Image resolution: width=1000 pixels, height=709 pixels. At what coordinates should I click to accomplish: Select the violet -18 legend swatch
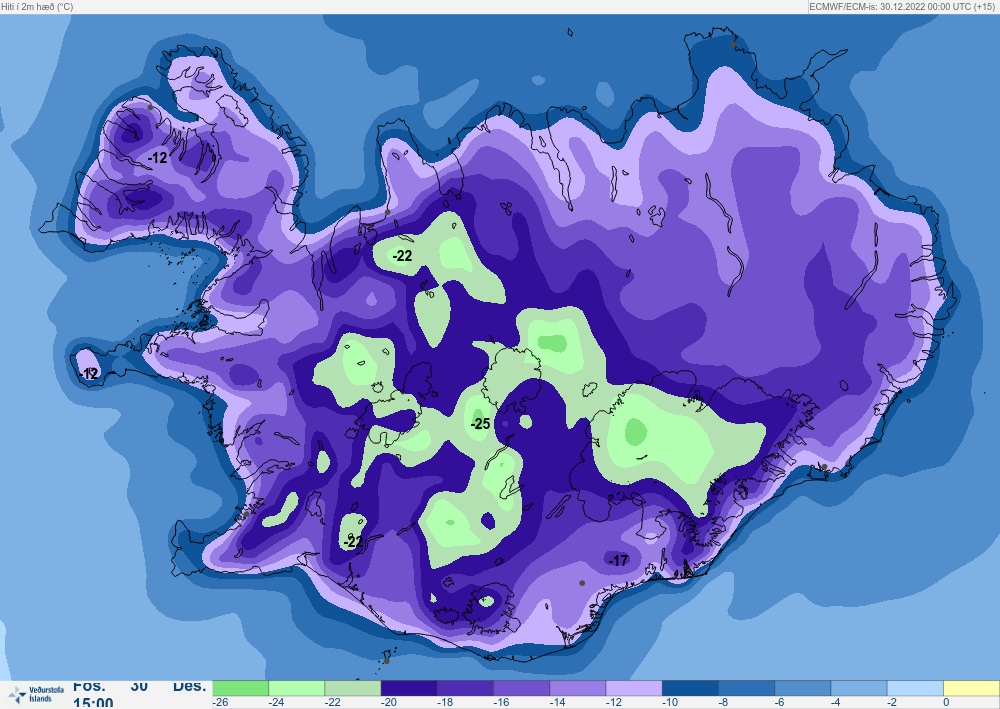tap(465, 688)
